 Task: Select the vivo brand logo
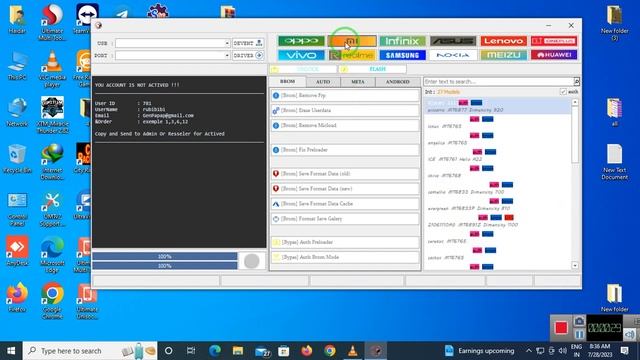[x=301, y=55]
